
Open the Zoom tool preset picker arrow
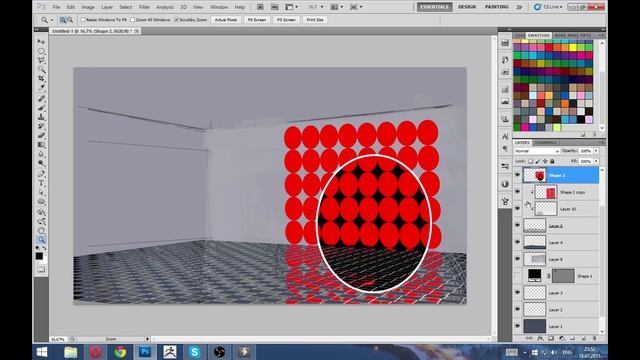pyautogui.click(x=52, y=20)
